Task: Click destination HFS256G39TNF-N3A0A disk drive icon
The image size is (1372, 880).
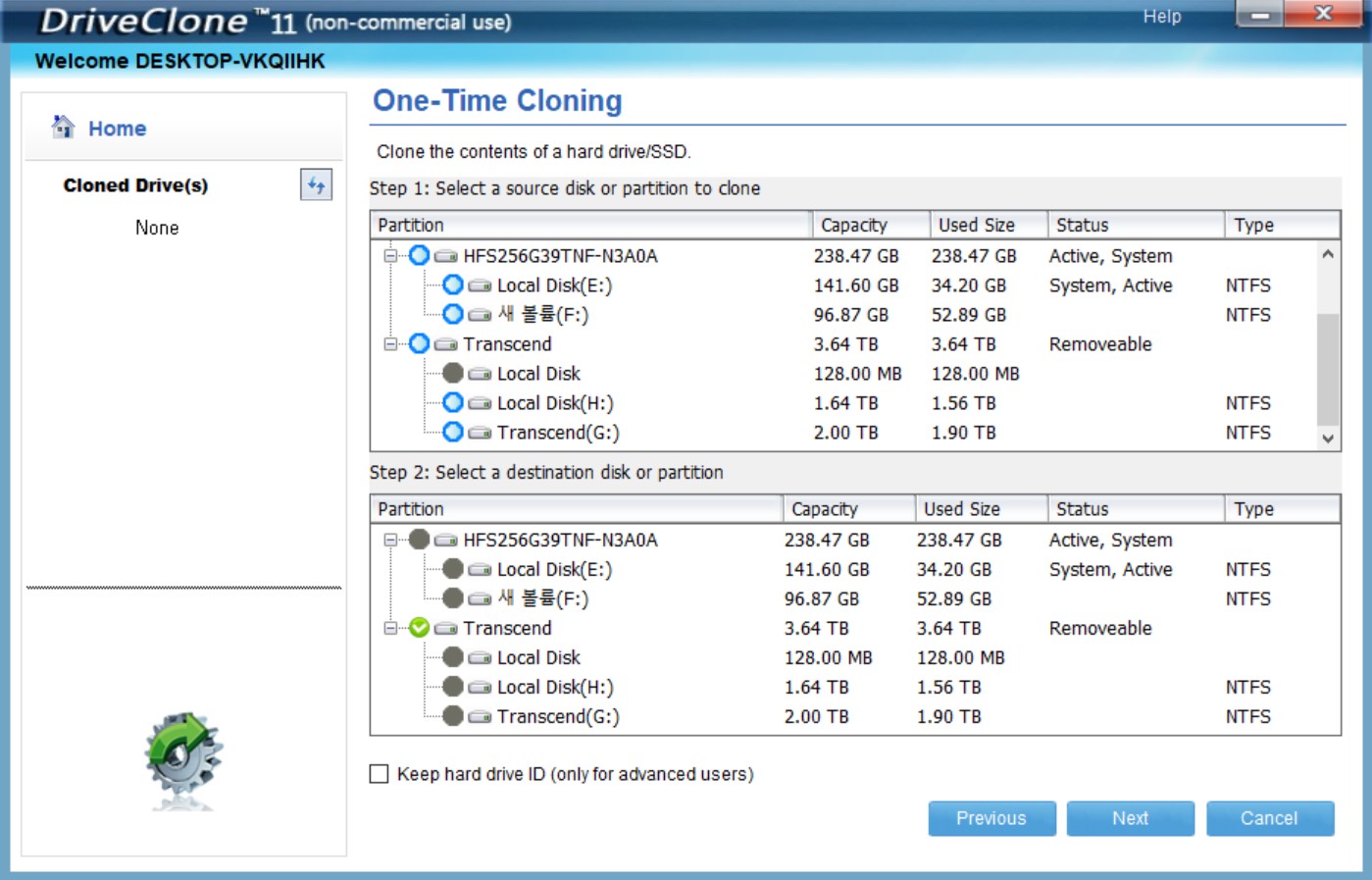Action: (446, 541)
